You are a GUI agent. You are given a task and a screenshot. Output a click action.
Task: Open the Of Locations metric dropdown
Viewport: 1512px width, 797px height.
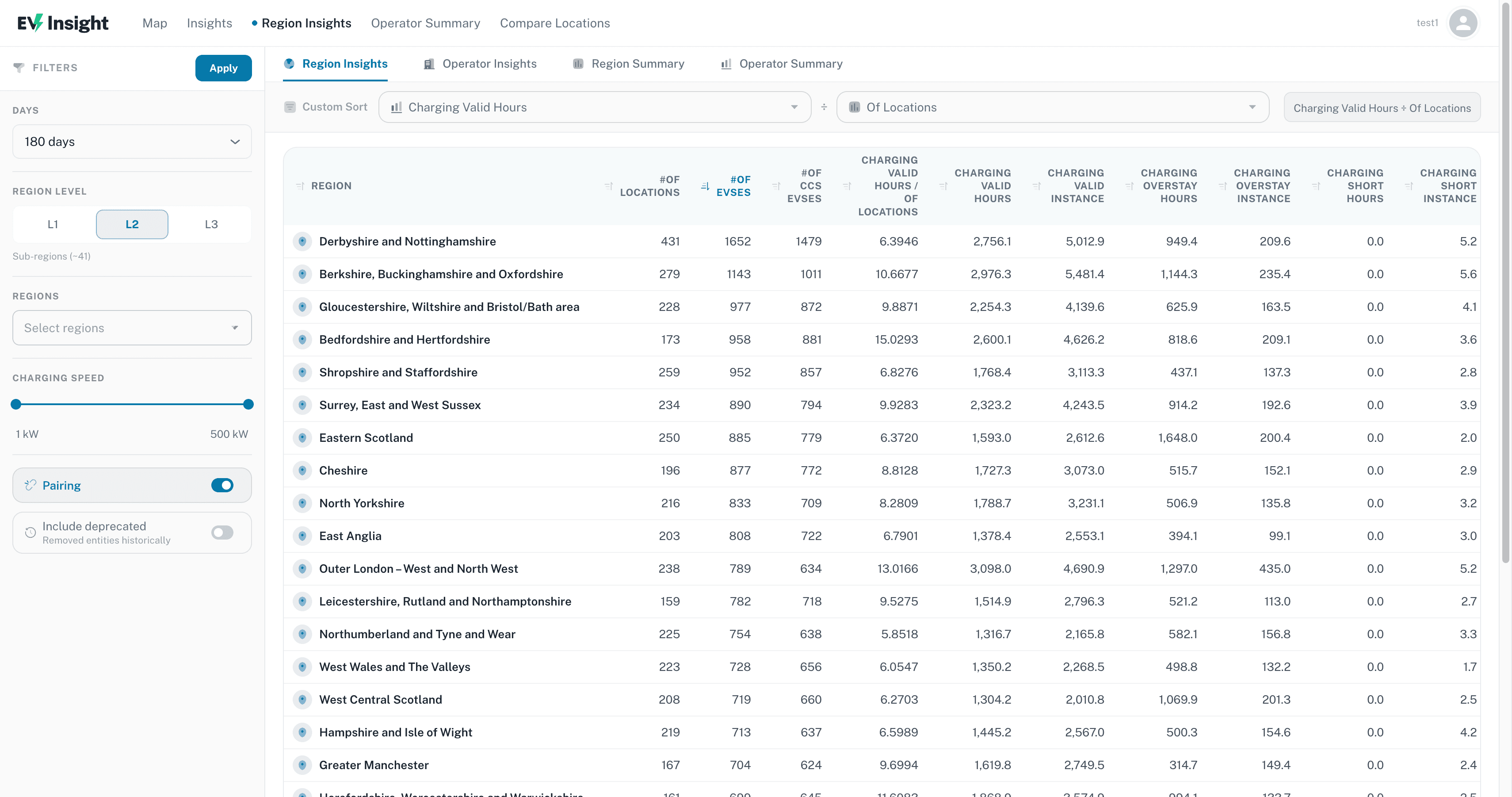(1052, 107)
